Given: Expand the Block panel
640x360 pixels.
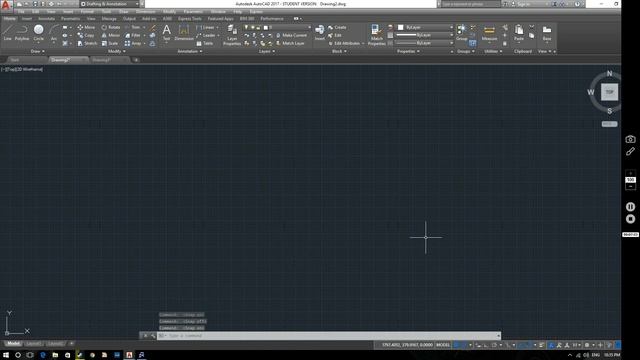Looking at the screenshot, I should click(x=339, y=51).
